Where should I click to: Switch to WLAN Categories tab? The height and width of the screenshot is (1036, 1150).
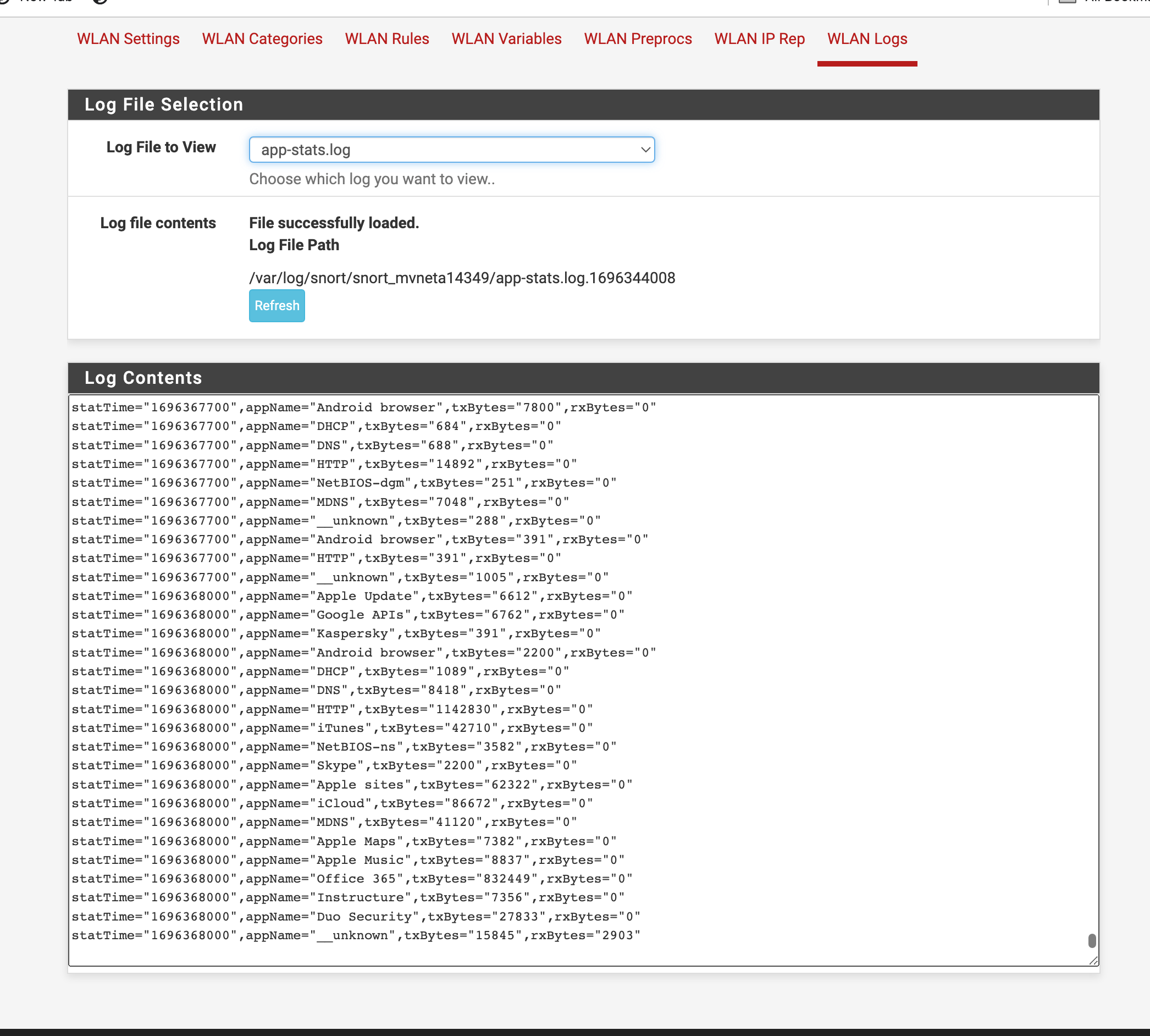pyautogui.click(x=262, y=38)
